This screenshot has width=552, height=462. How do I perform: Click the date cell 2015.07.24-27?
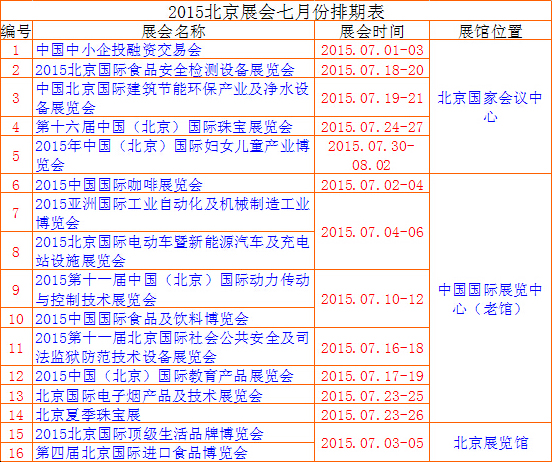click(372, 127)
